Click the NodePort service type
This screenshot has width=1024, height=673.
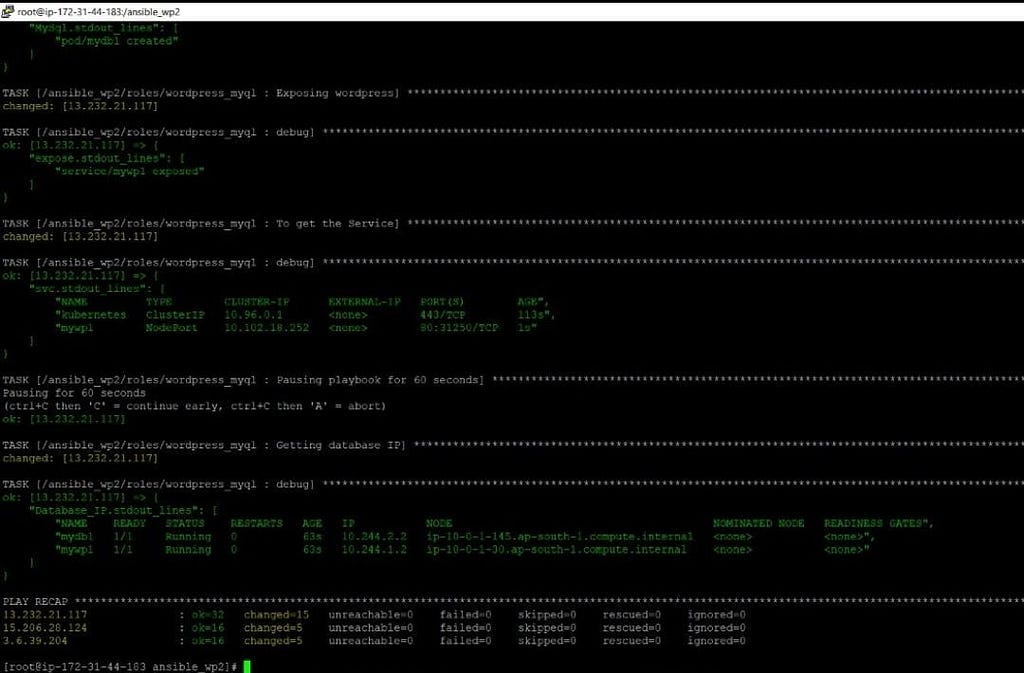pyautogui.click(x=172, y=328)
